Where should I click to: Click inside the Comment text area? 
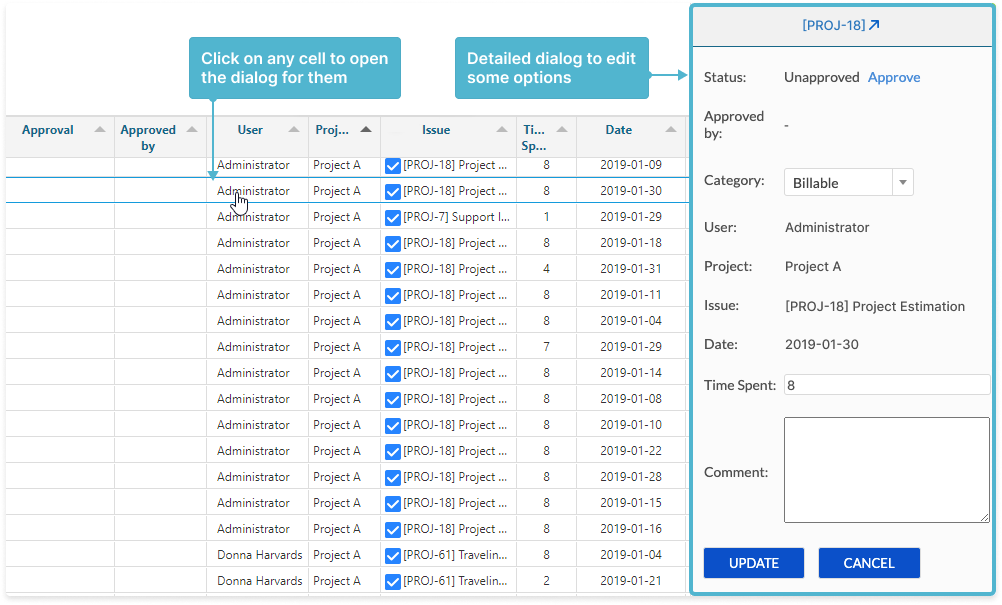887,470
